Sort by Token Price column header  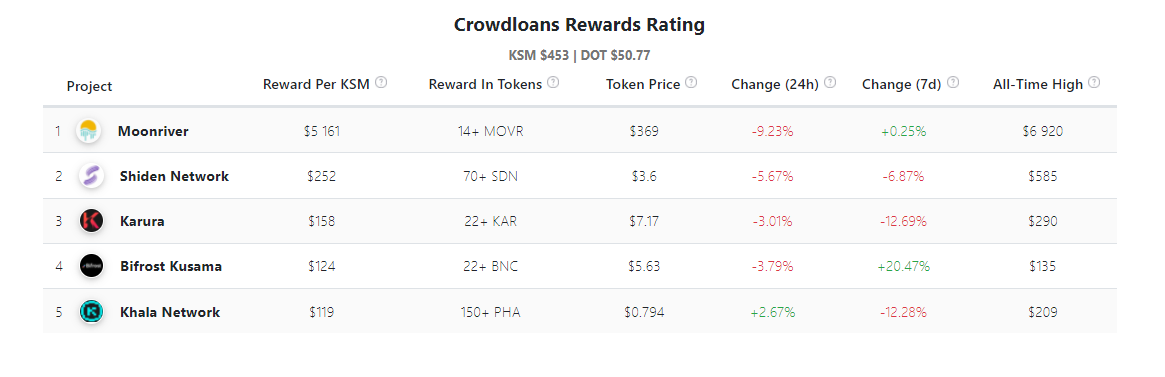[643, 84]
